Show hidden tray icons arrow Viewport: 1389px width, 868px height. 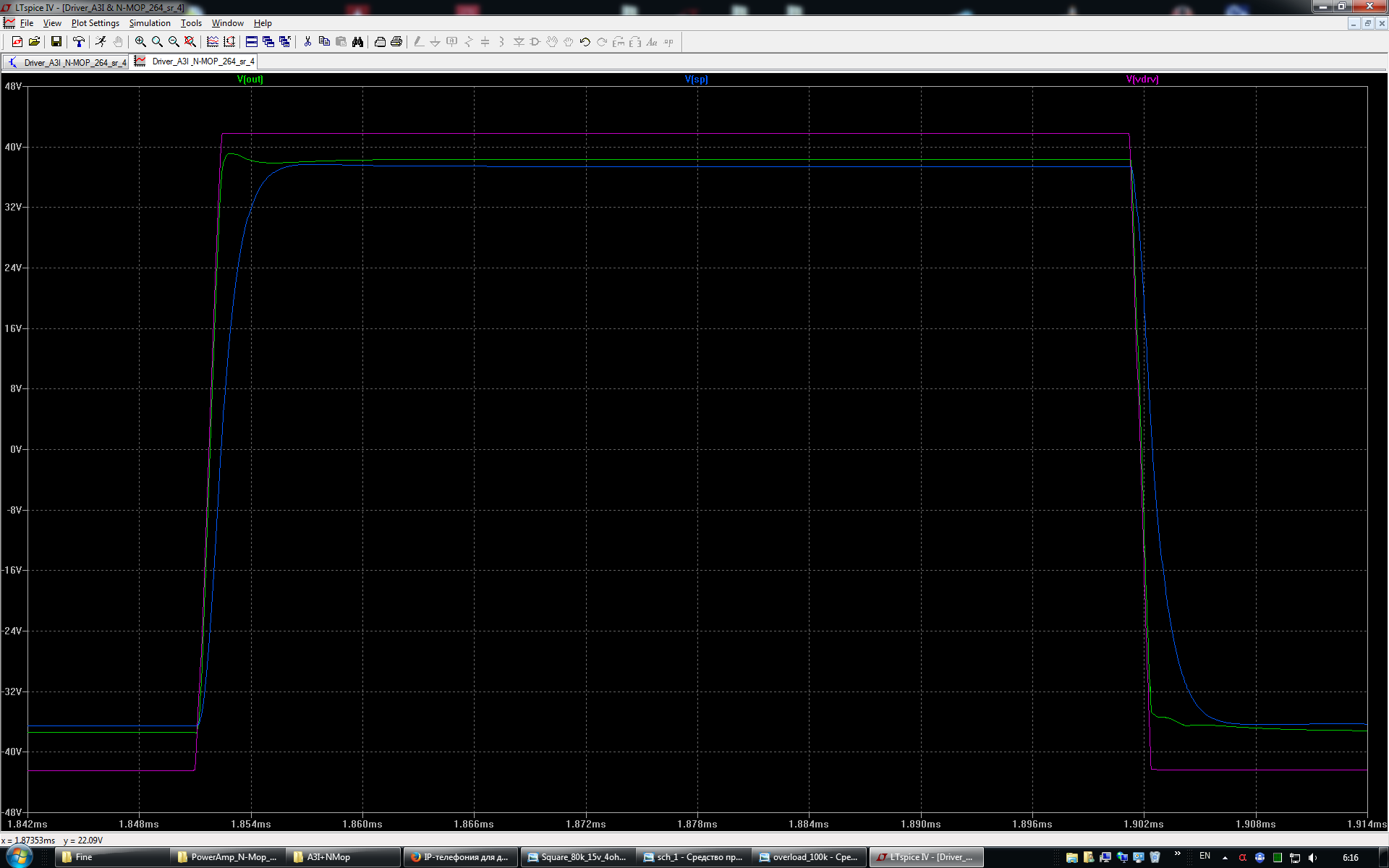(x=1225, y=858)
